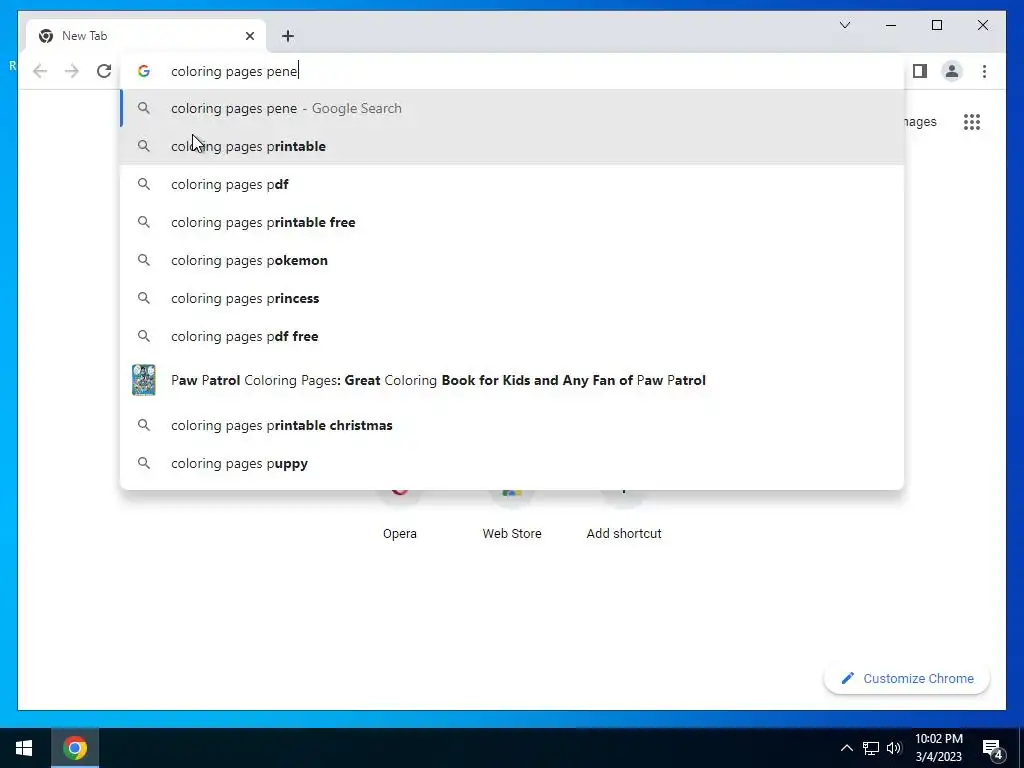Pick 'coloring pages pdf free' suggestion
Image resolution: width=1024 pixels, height=768 pixels.
[x=513, y=336]
